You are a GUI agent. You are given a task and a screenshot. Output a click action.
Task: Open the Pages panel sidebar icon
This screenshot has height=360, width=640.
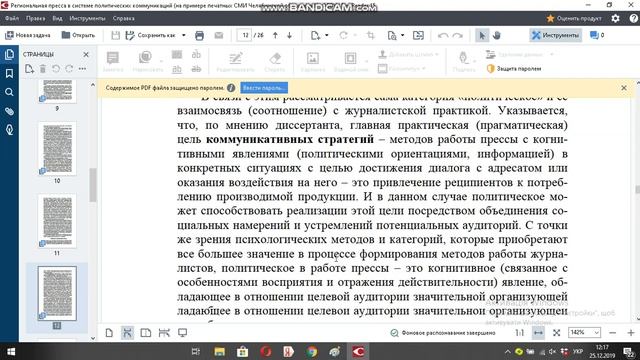(9, 55)
